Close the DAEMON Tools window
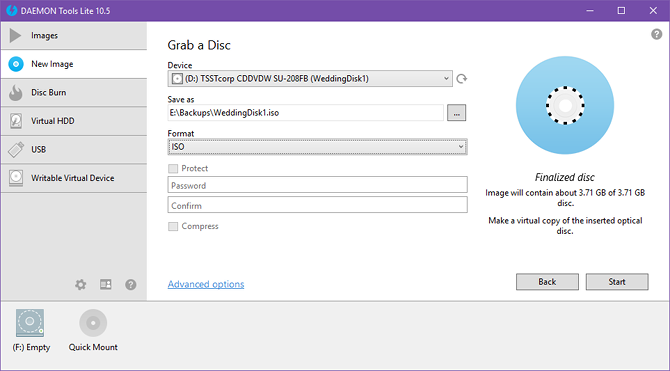 pyautogui.click(x=653, y=11)
